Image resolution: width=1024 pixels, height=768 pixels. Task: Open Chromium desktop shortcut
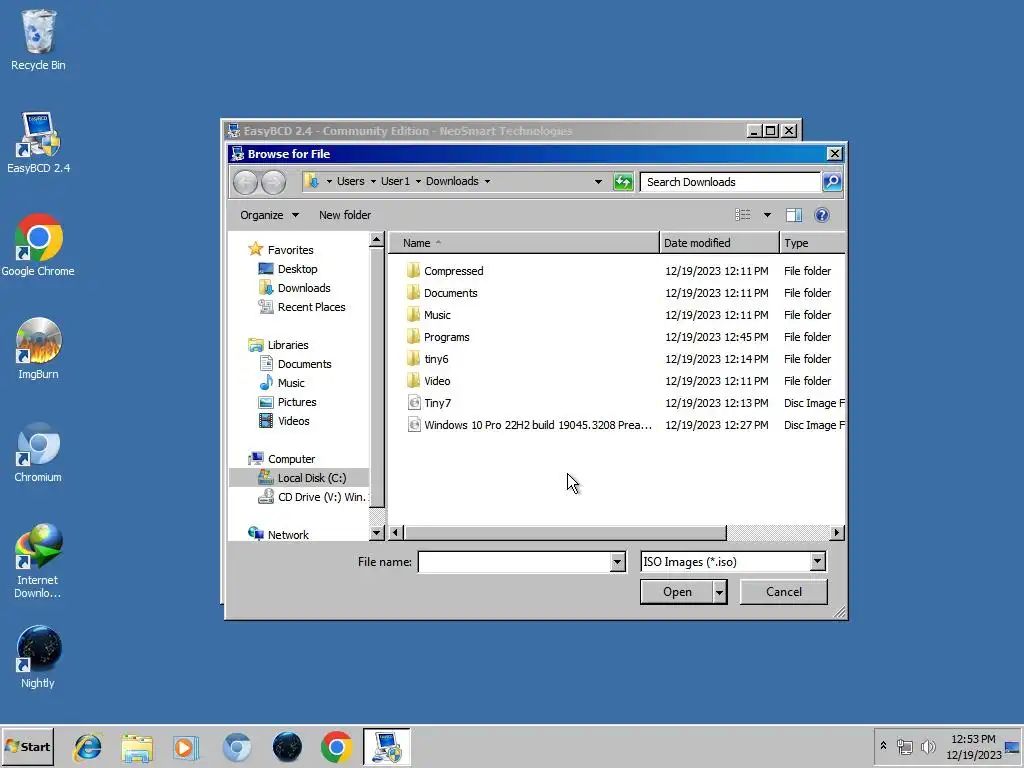[38, 452]
